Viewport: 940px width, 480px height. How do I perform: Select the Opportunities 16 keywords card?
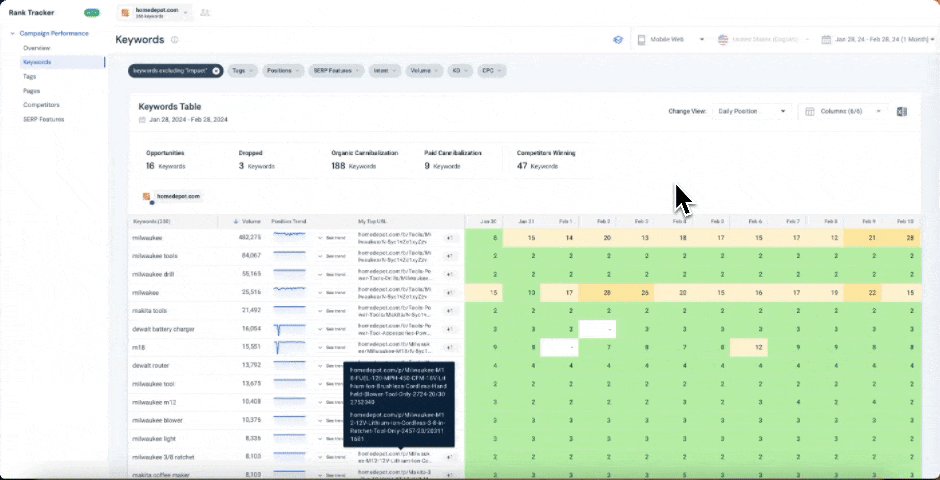pos(165,160)
